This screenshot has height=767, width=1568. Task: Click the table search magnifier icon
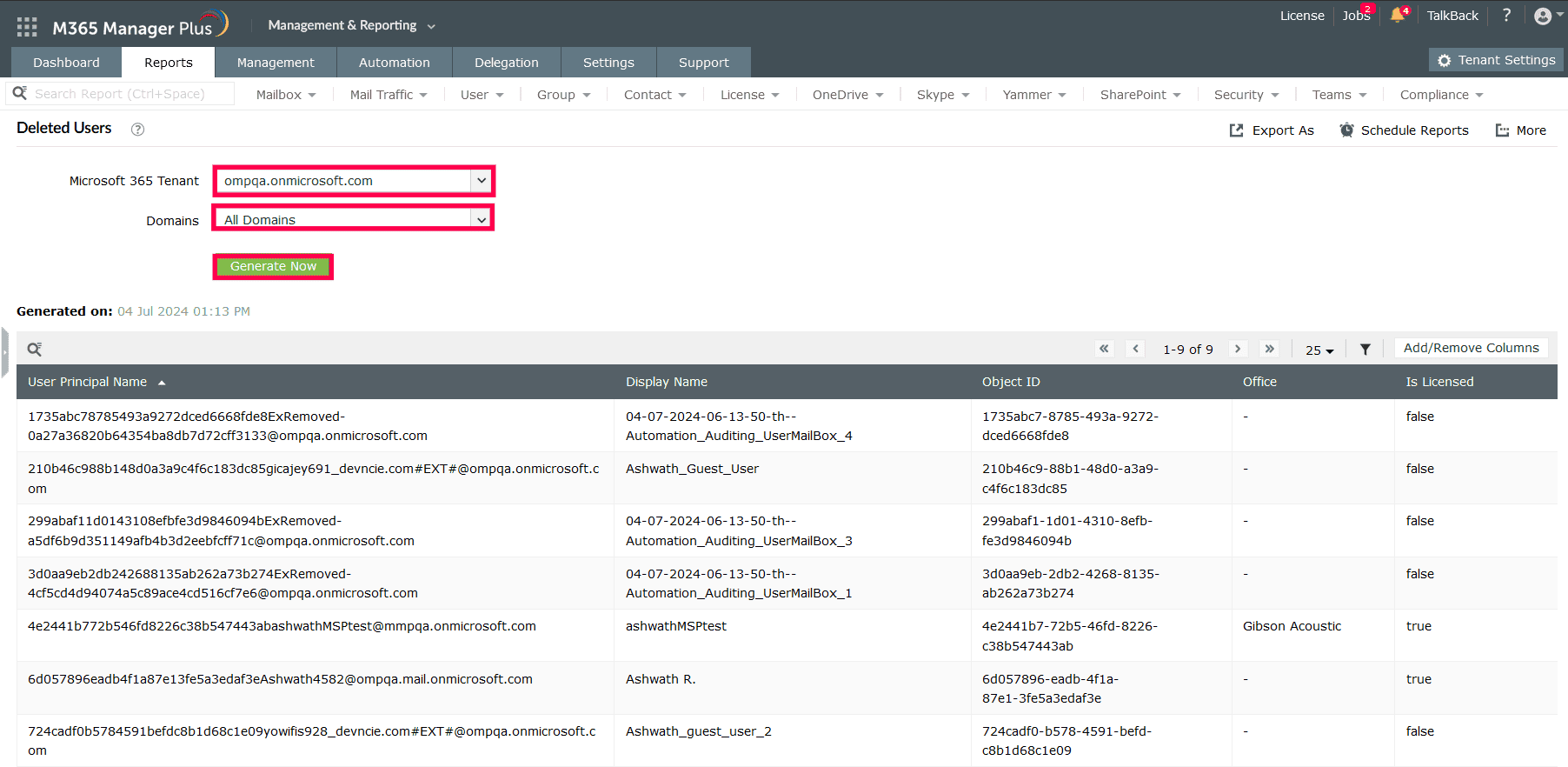(35, 349)
